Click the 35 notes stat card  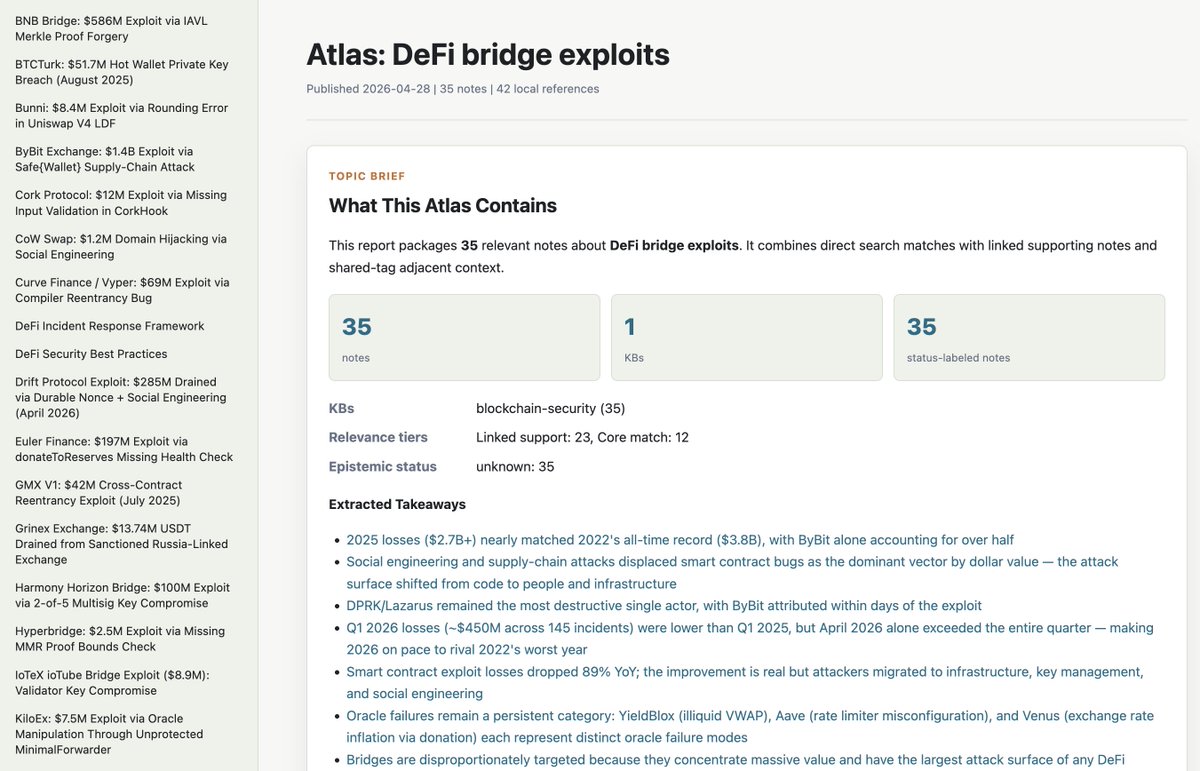464,337
